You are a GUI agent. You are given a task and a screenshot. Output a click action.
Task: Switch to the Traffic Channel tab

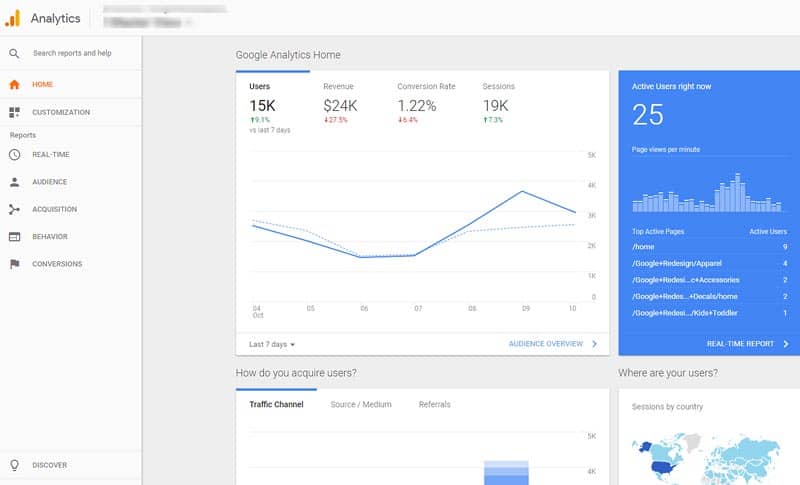tap(276, 404)
